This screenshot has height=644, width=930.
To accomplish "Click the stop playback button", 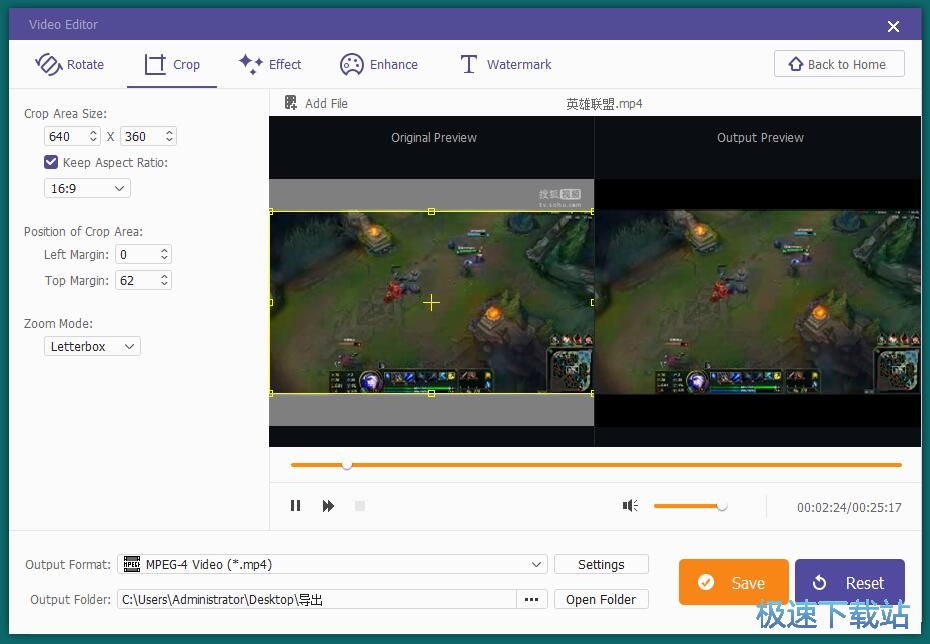I will 359,506.
